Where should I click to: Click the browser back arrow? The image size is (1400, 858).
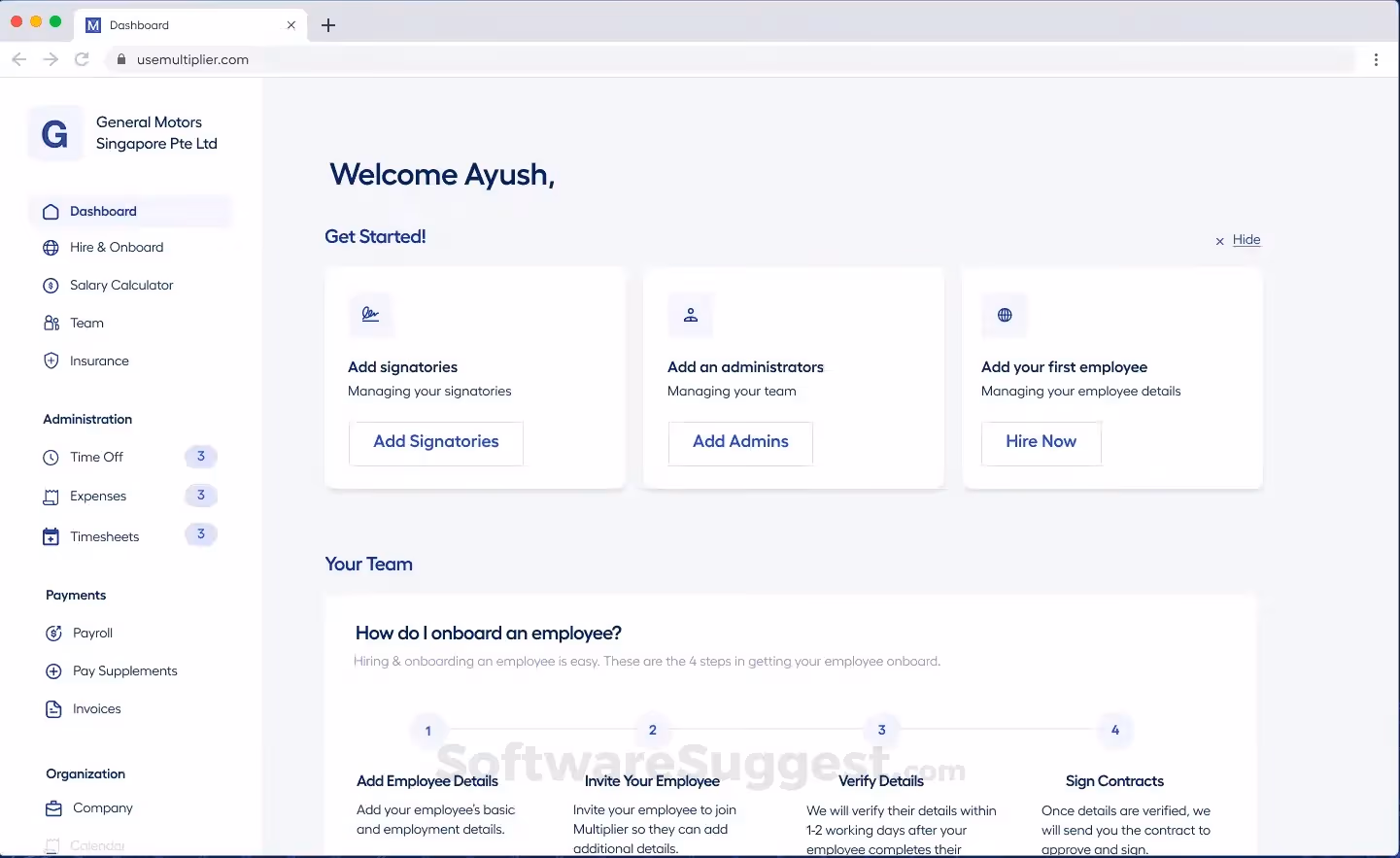point(19,59)
